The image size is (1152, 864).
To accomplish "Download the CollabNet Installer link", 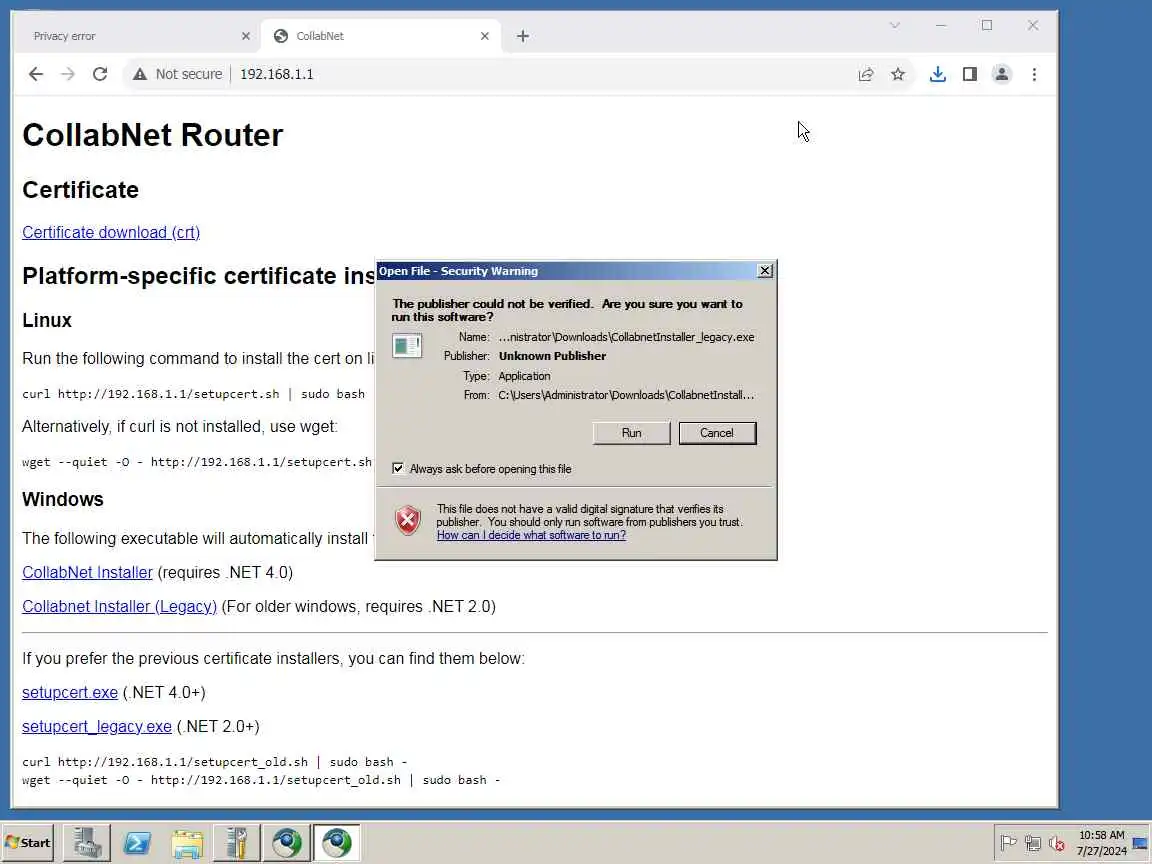I will coord(87,572).
